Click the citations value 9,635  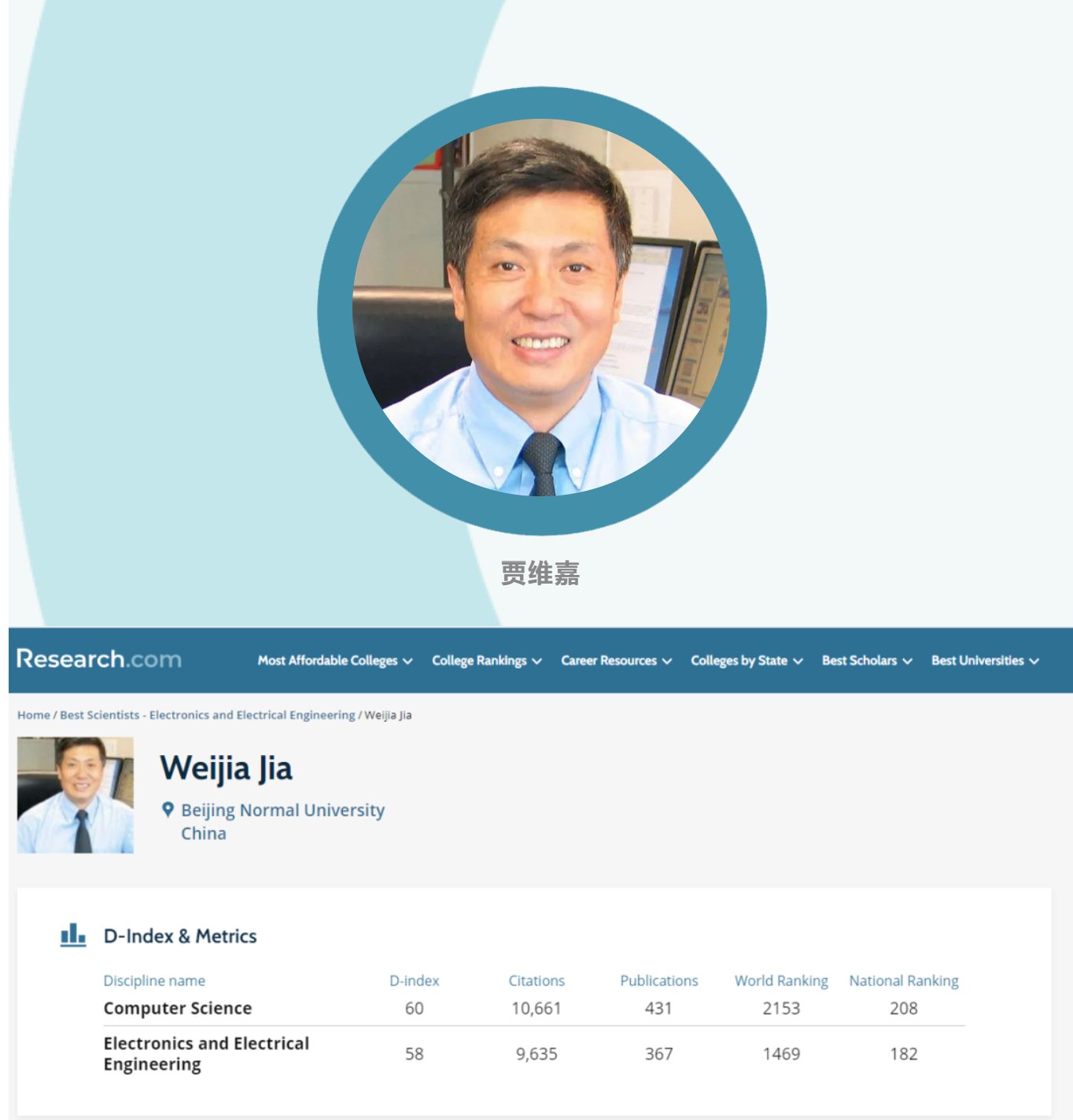coord(536,1054)
